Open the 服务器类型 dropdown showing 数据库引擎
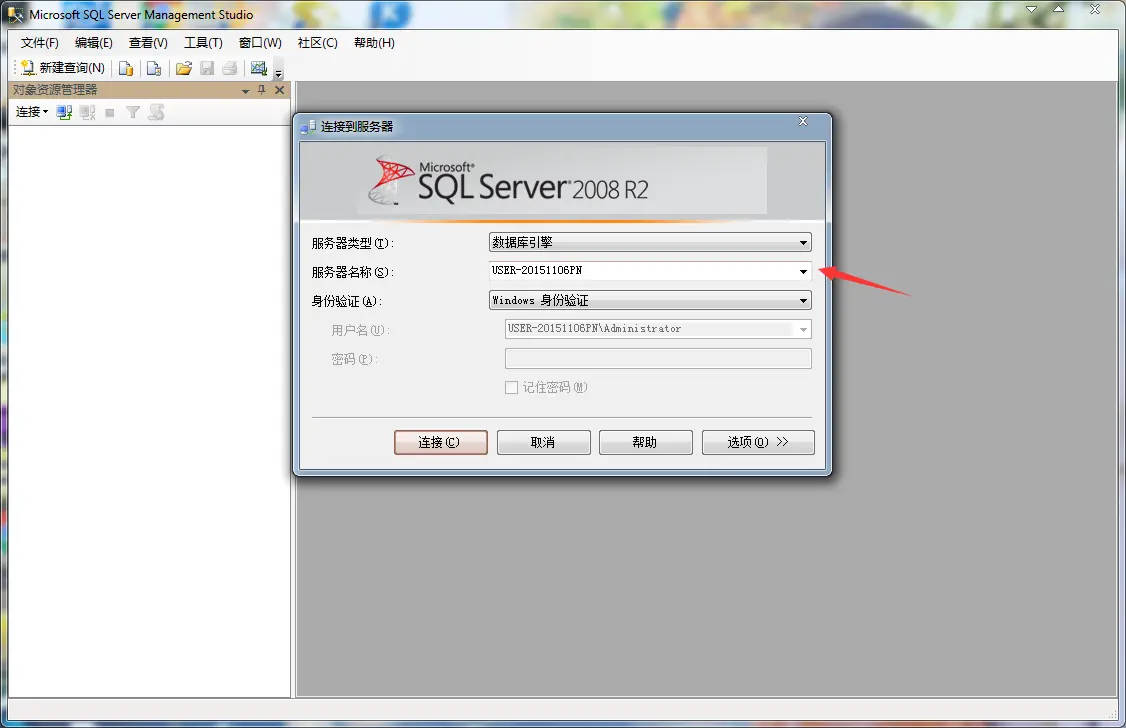 pos(650,243)
